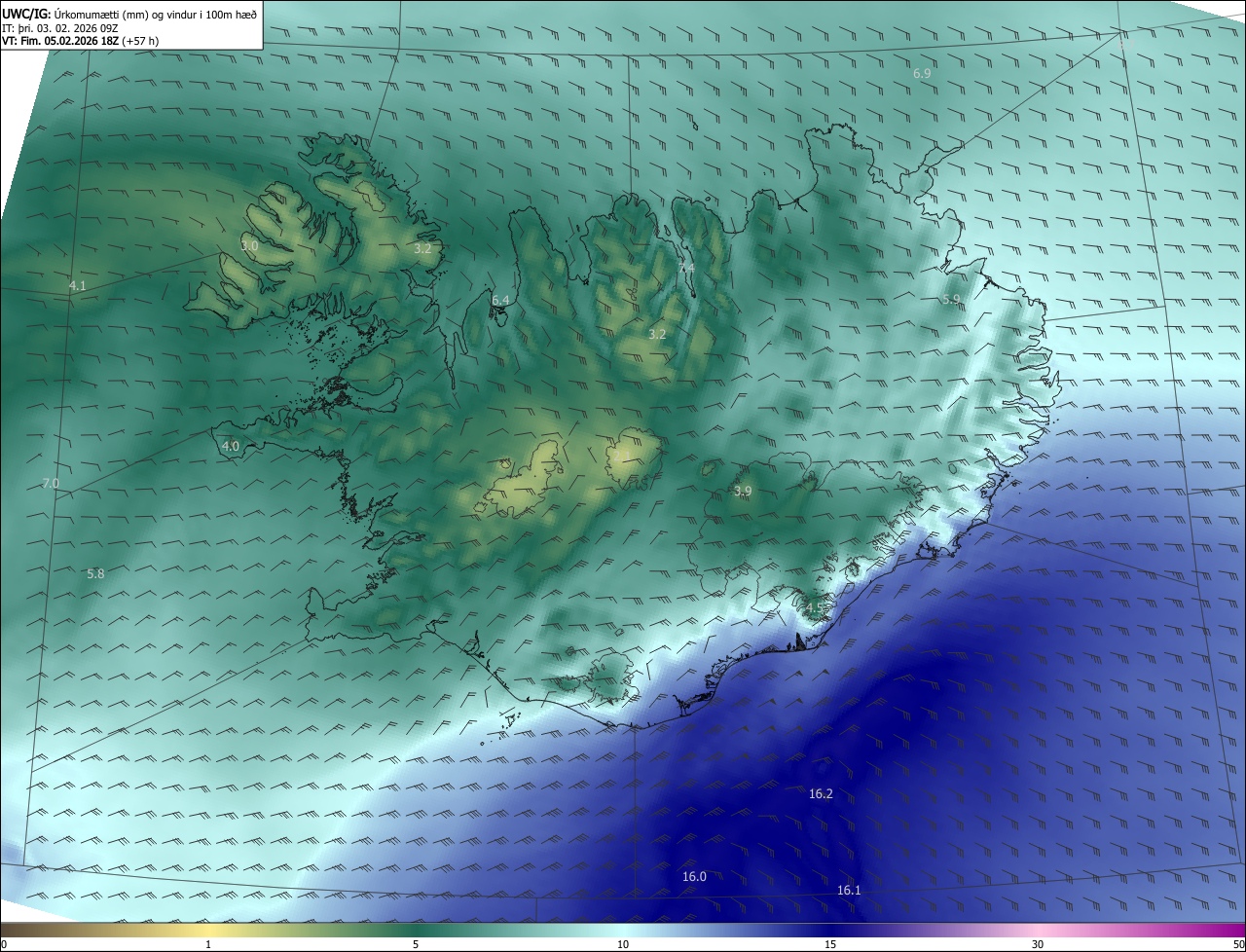The width and height of the screenshot is (1246, 952).
Task: Click the 1 tick on the color scale
Action: coord(208,944)
